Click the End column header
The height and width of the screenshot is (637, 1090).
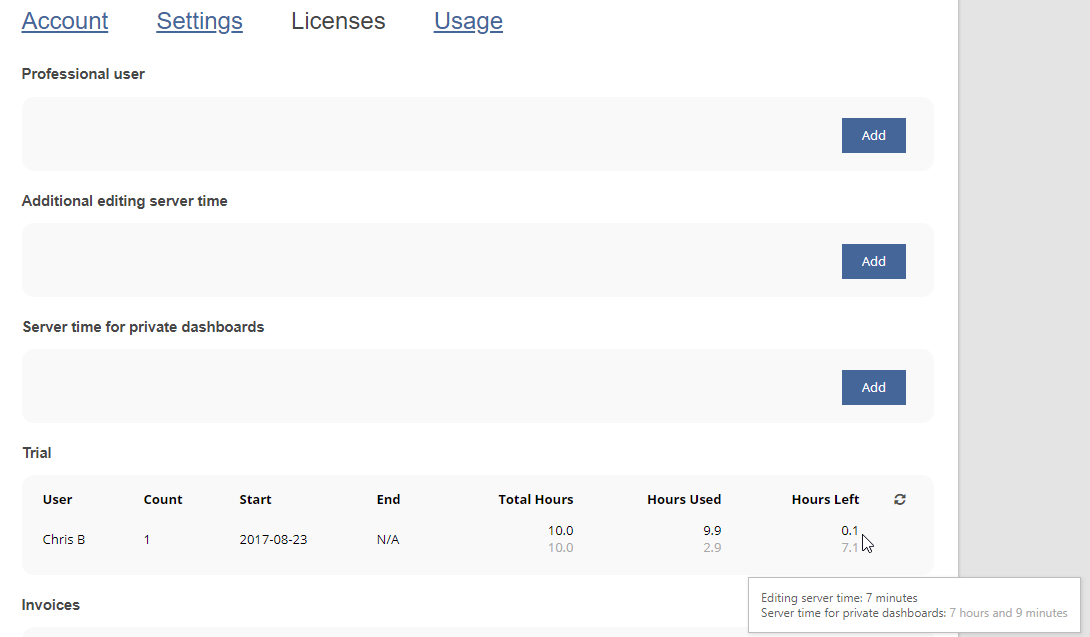pos(388,500)
